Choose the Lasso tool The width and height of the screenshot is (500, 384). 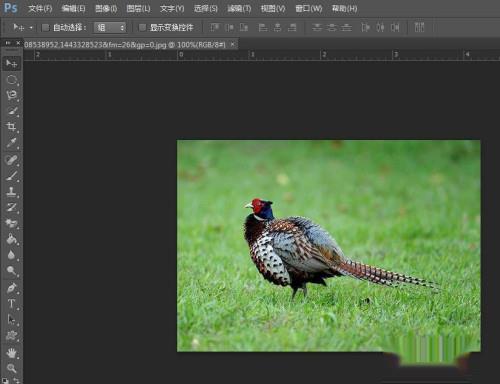[11, 95]
